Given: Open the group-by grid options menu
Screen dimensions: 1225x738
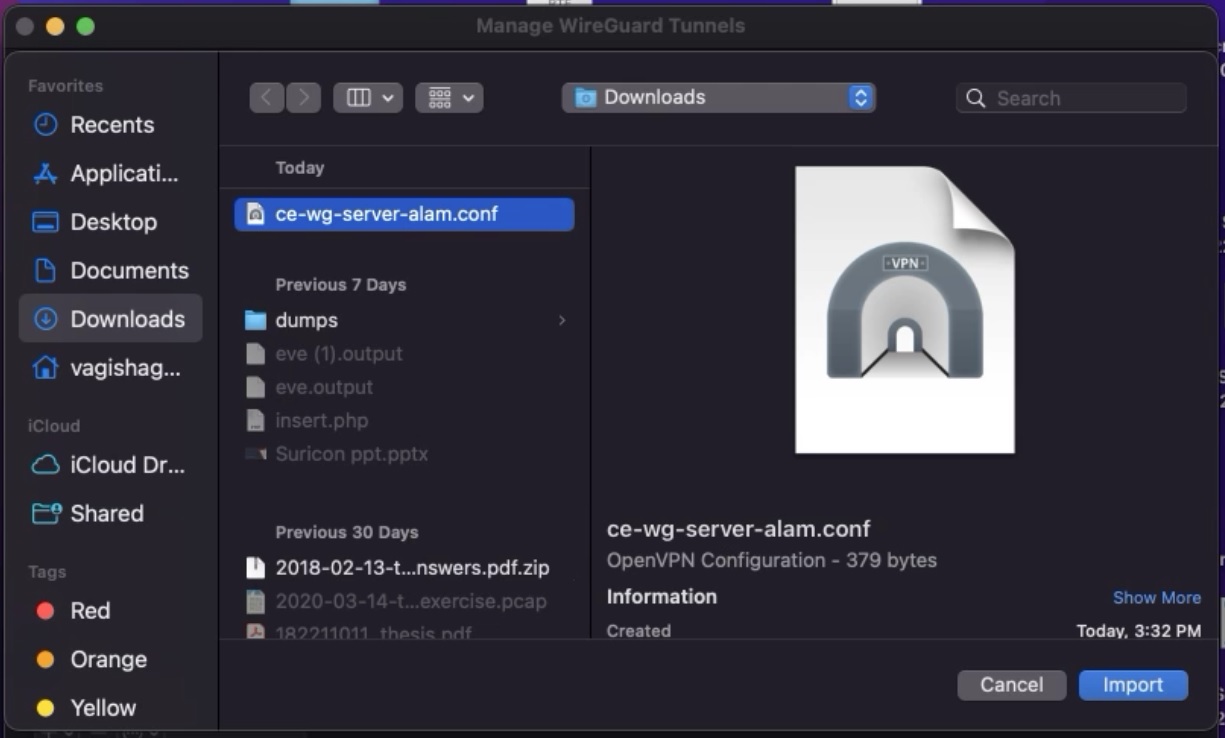Looking at the screenshot, I should [x=449, y=97].
